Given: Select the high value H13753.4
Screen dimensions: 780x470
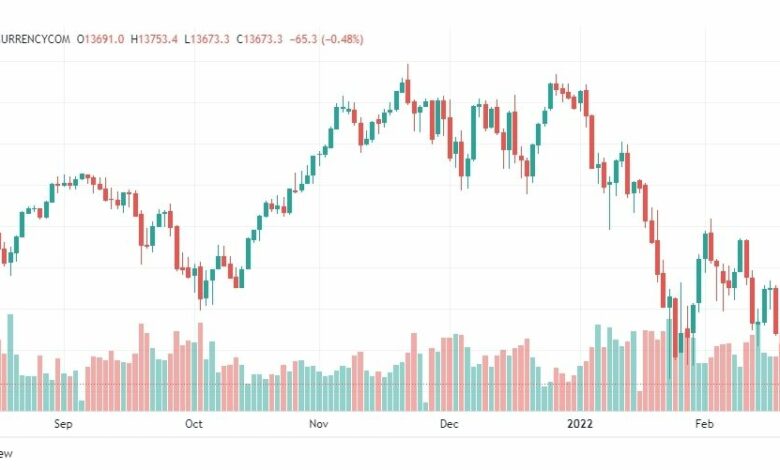Looking at the screenshot, I should tap(154, 39).
